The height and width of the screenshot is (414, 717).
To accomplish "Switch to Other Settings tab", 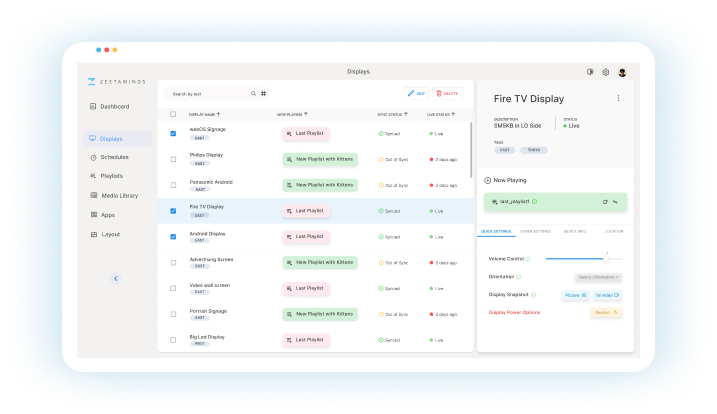I will [x=535, y=231].
